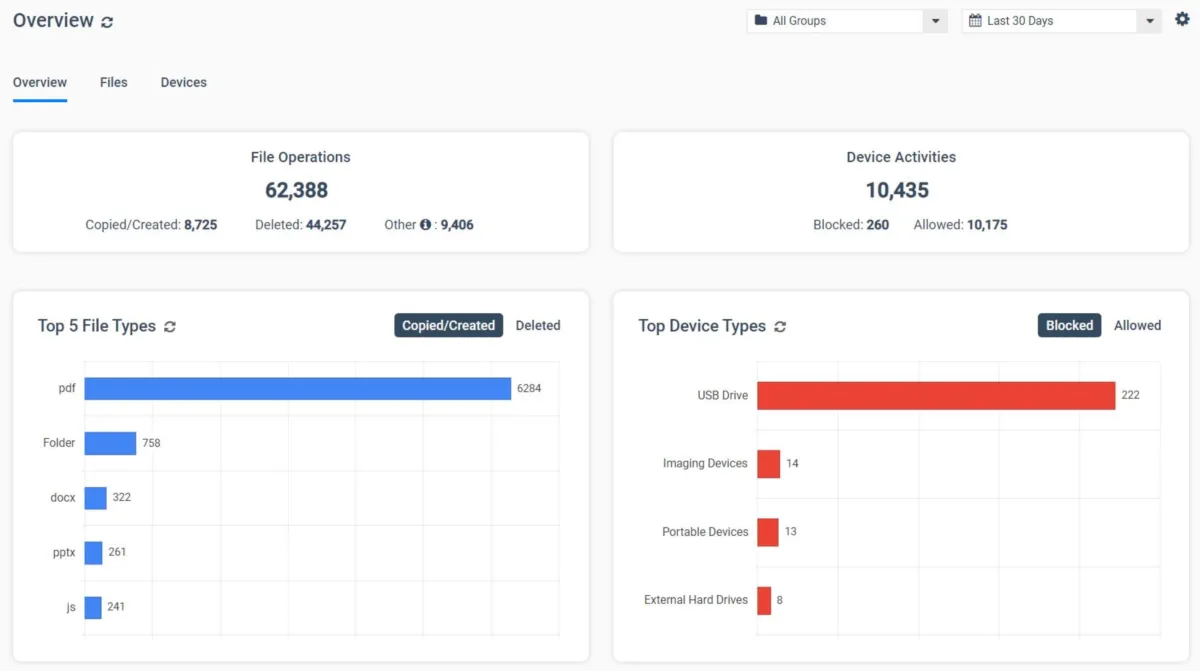Refresh the Top Device Types chart
The image size is (1200, 671).
[780, 327]
